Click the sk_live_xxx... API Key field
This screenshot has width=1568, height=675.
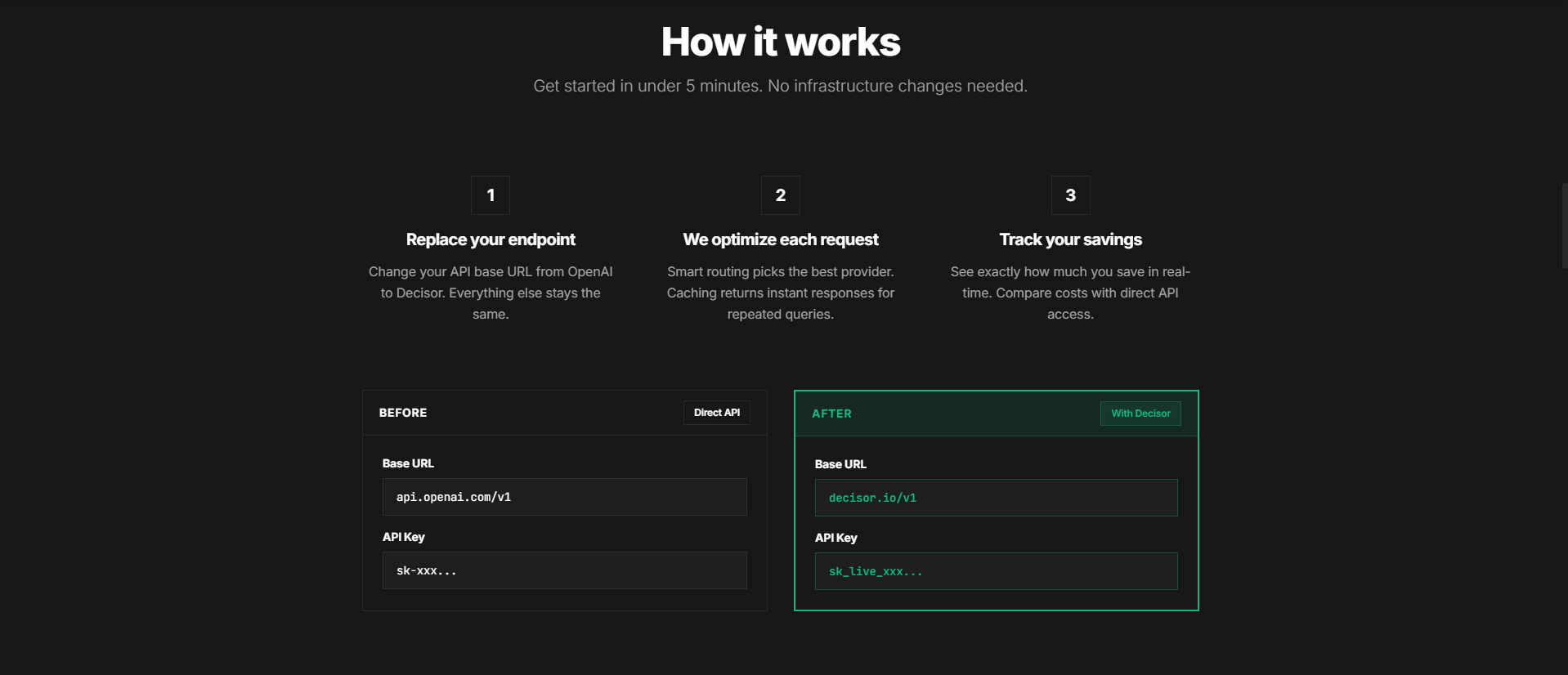[997, 571]
